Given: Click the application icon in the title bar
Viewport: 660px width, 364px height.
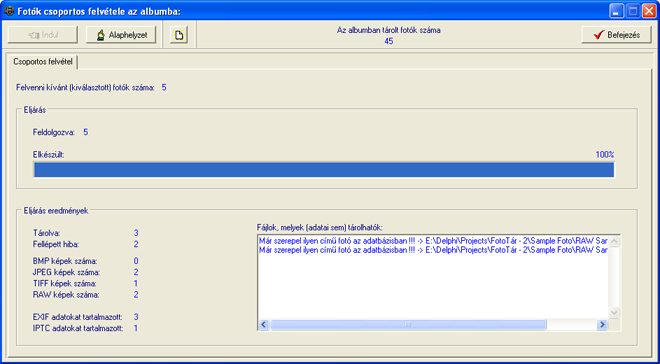Looking at the screenshot, I should click(x=9, y=11).
